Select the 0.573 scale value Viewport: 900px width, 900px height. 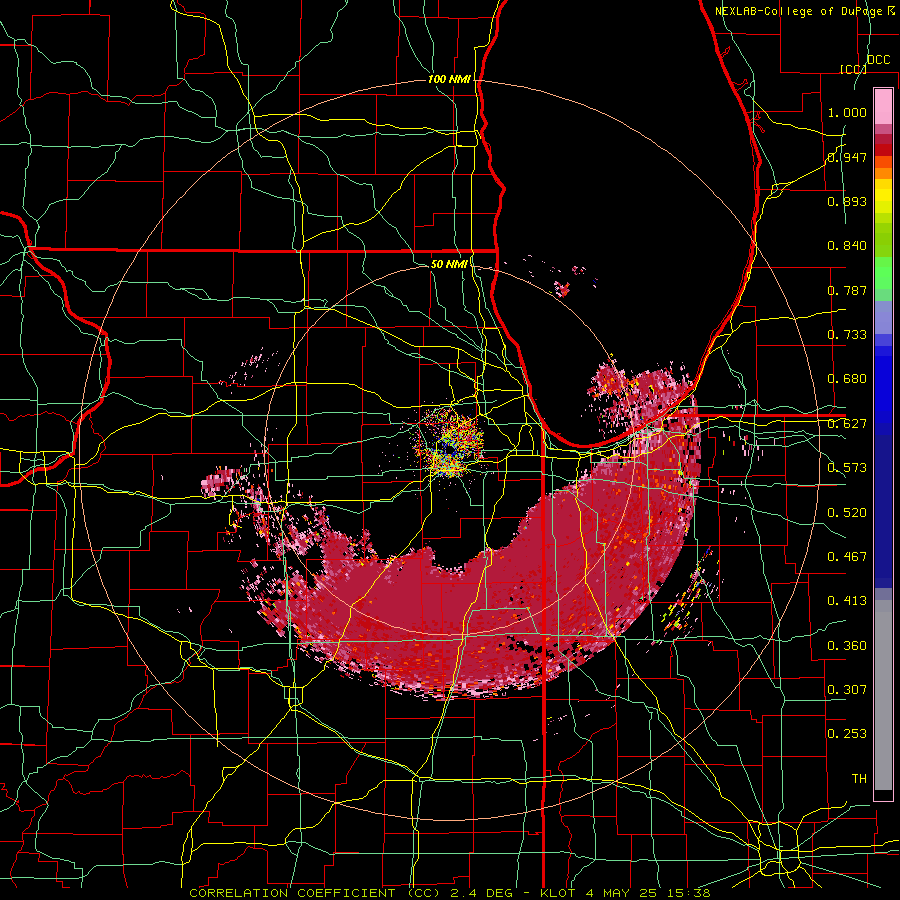click(847, 468)
